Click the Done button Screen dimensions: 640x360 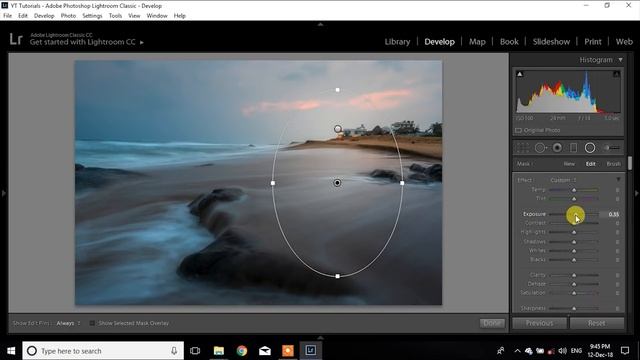coord(492,323)
